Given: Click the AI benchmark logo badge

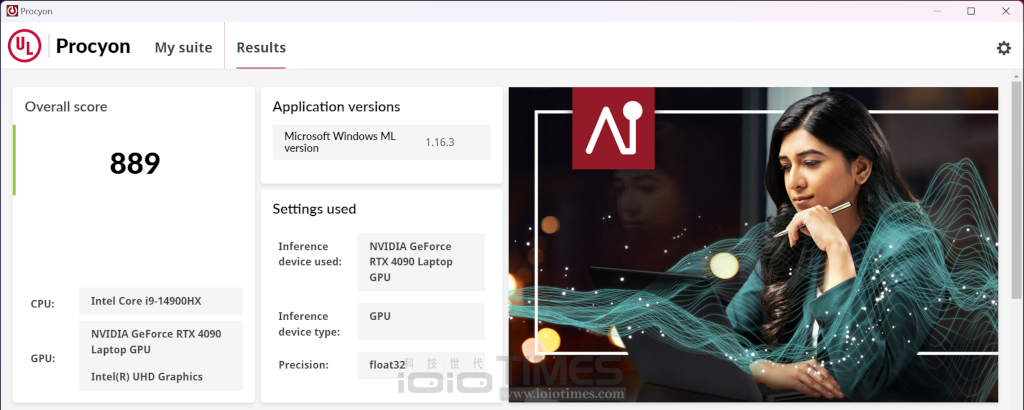Looking at the screenshot, I should coord(613,128).
